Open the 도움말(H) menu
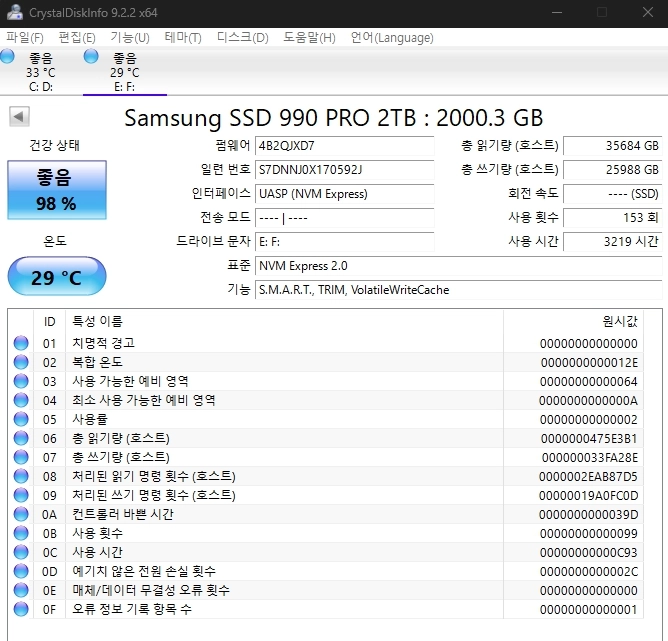Image resolution: width=668 pixels, height=641 pixels. (310, 38)
